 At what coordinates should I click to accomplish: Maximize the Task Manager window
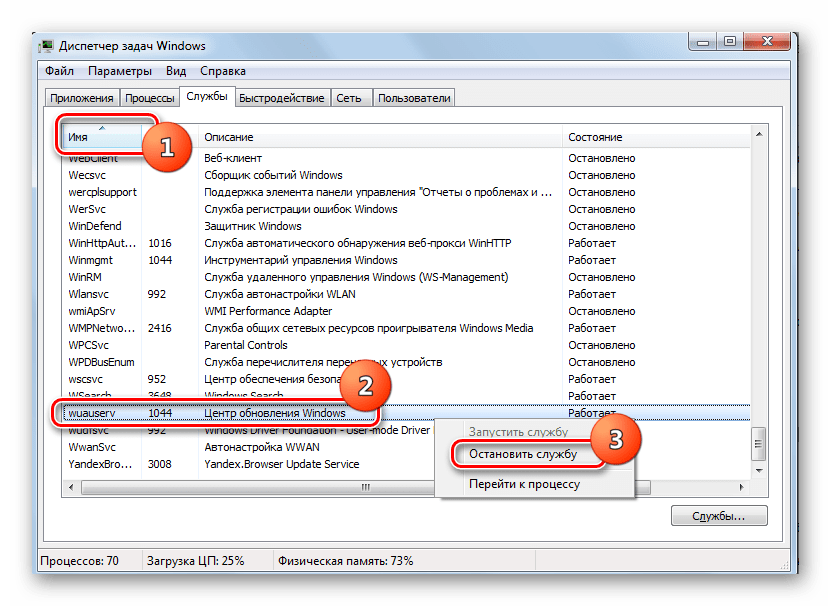(x=730, y=41)
